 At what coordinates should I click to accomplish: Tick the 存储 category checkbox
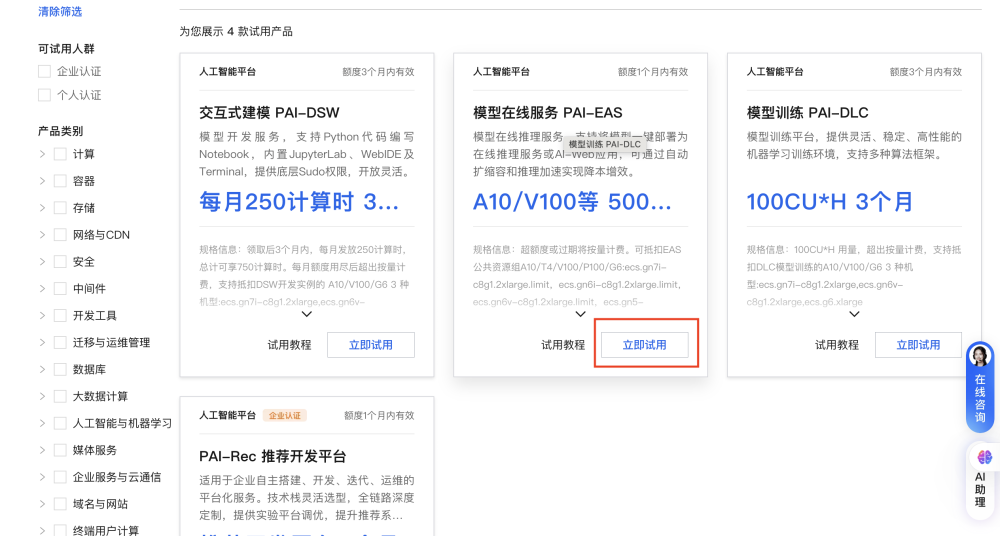click(60, 207)
